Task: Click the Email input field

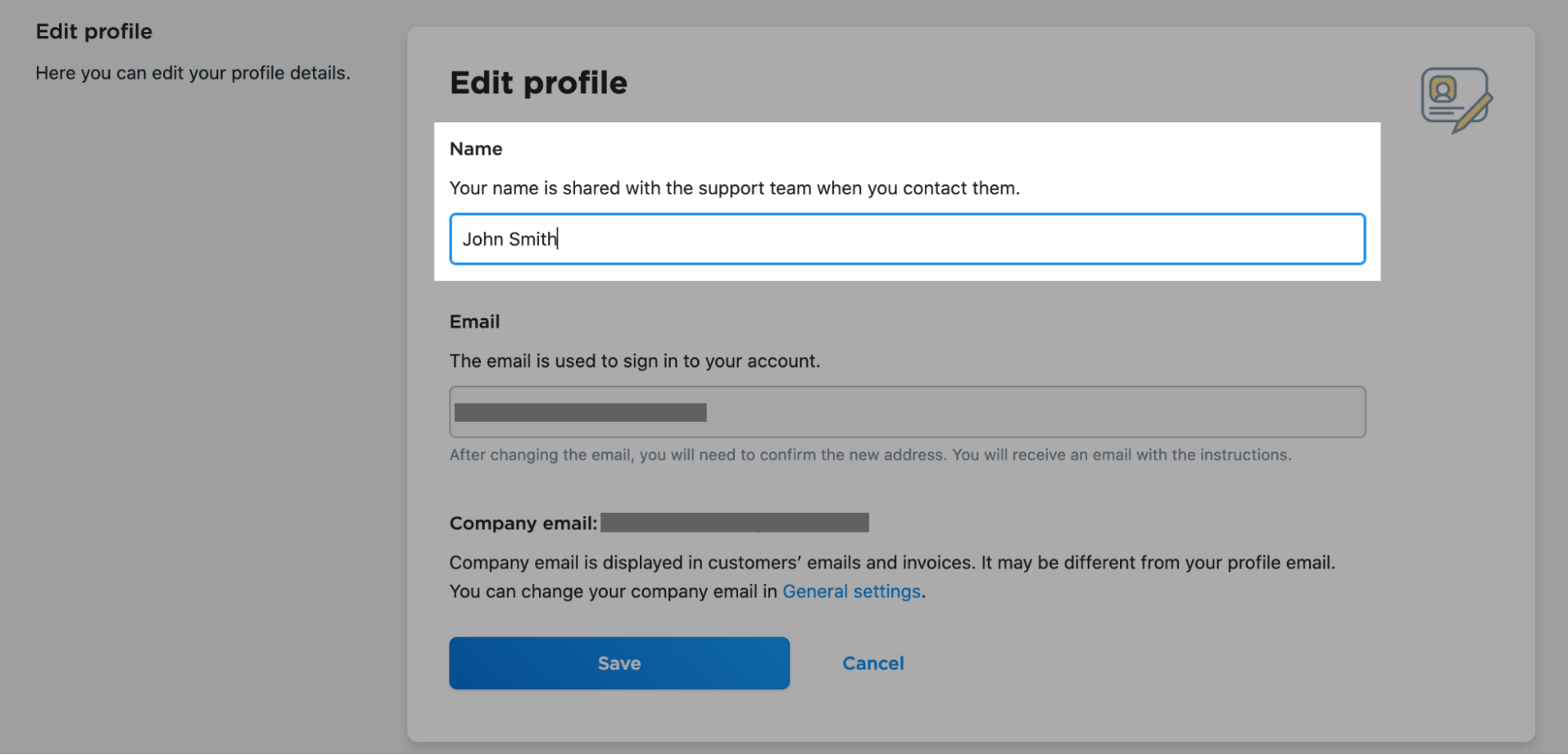Action: pos(907,411)
